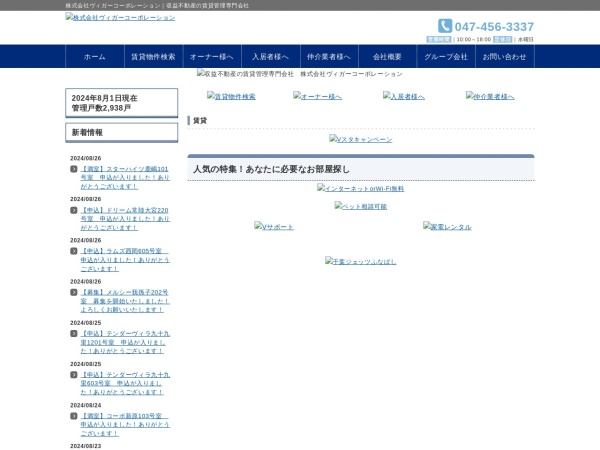Viewport: 600px width, 450px height.
Task: Open the インターネットorWi-Fi無料 feature image
Action: coord(360,188)
